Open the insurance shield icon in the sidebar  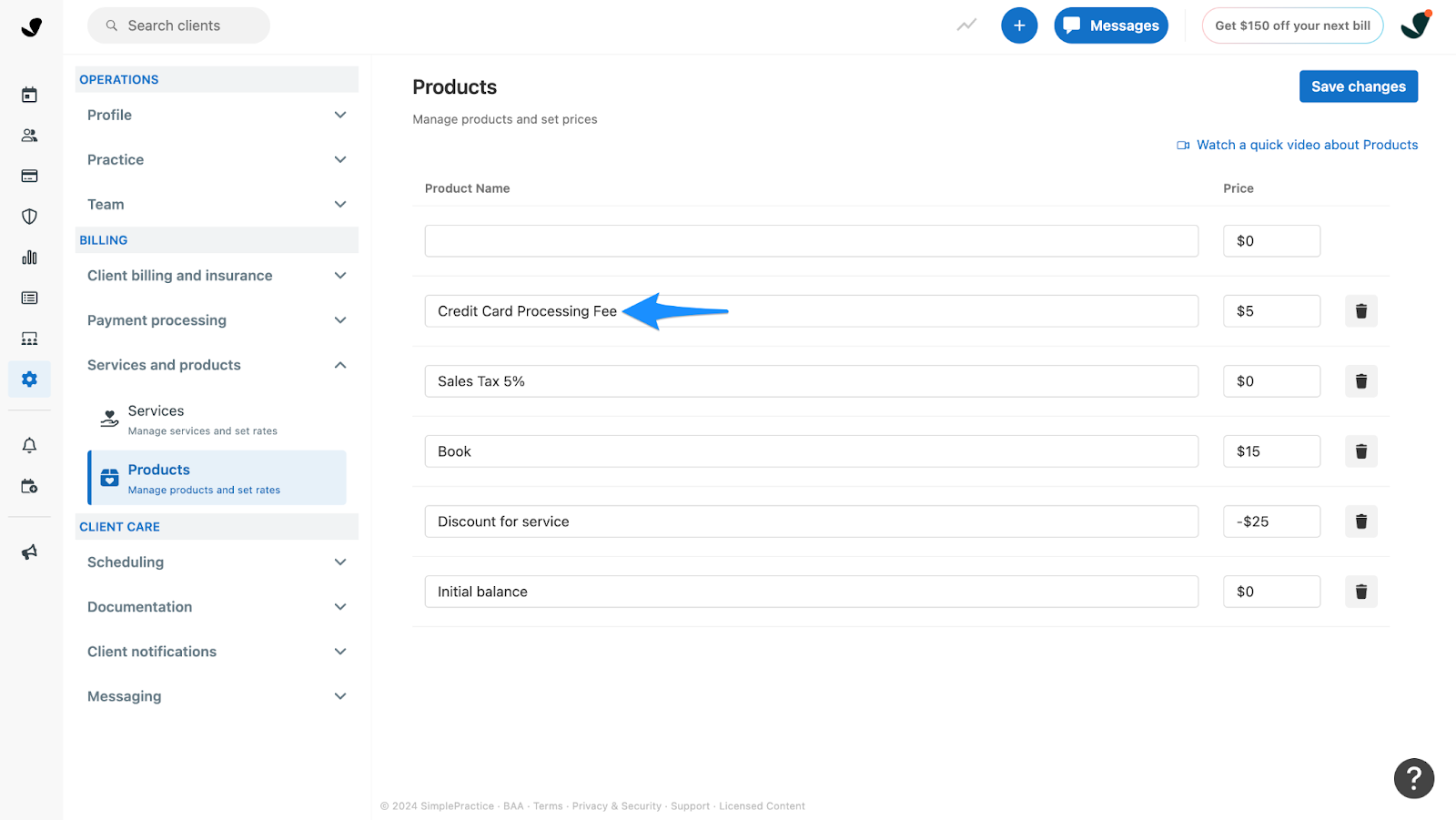coord(29,217)
